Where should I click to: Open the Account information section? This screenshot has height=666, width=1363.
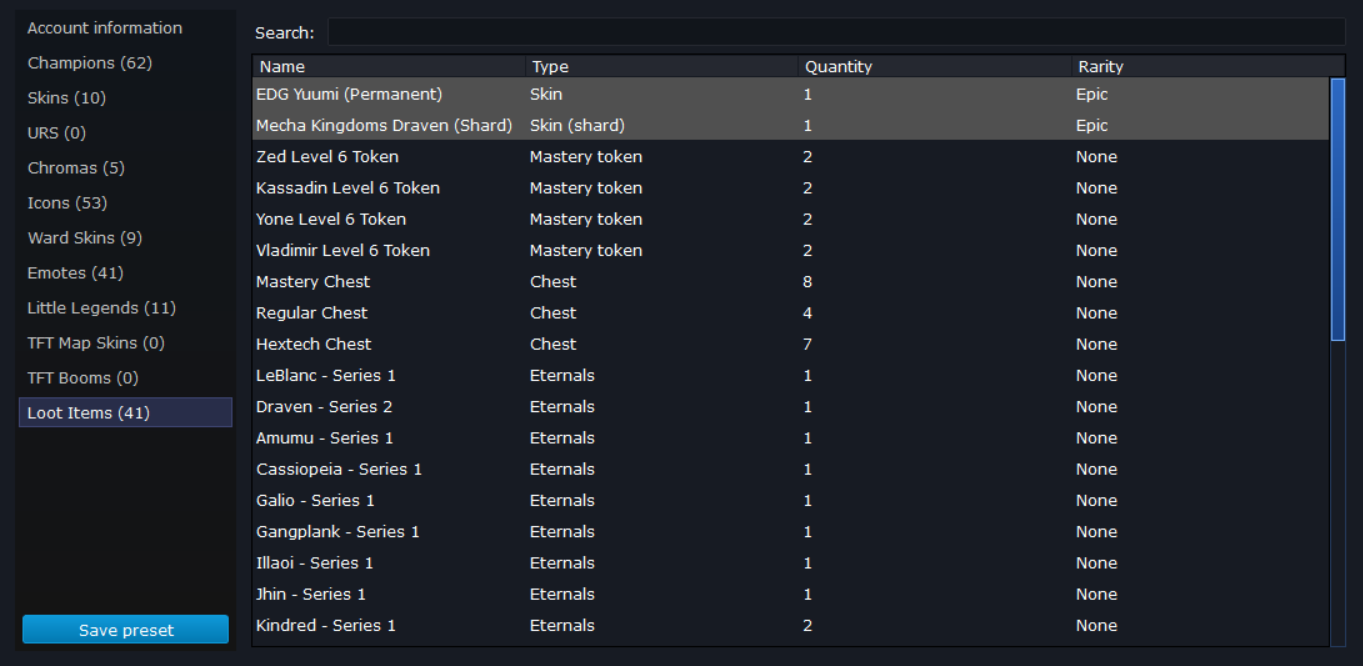[125, 28]
